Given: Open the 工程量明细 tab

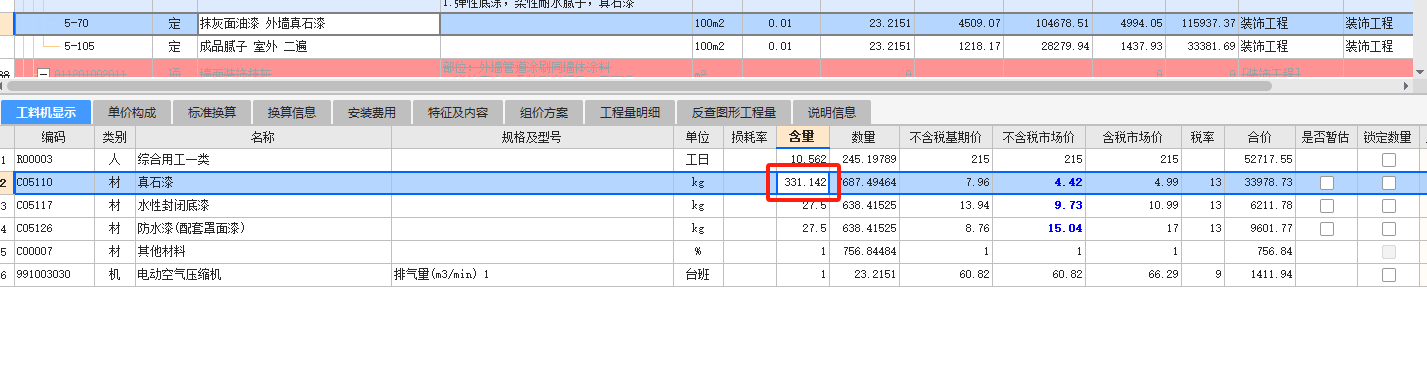Looking at the screenshot, I should click(x=630, y=113).
